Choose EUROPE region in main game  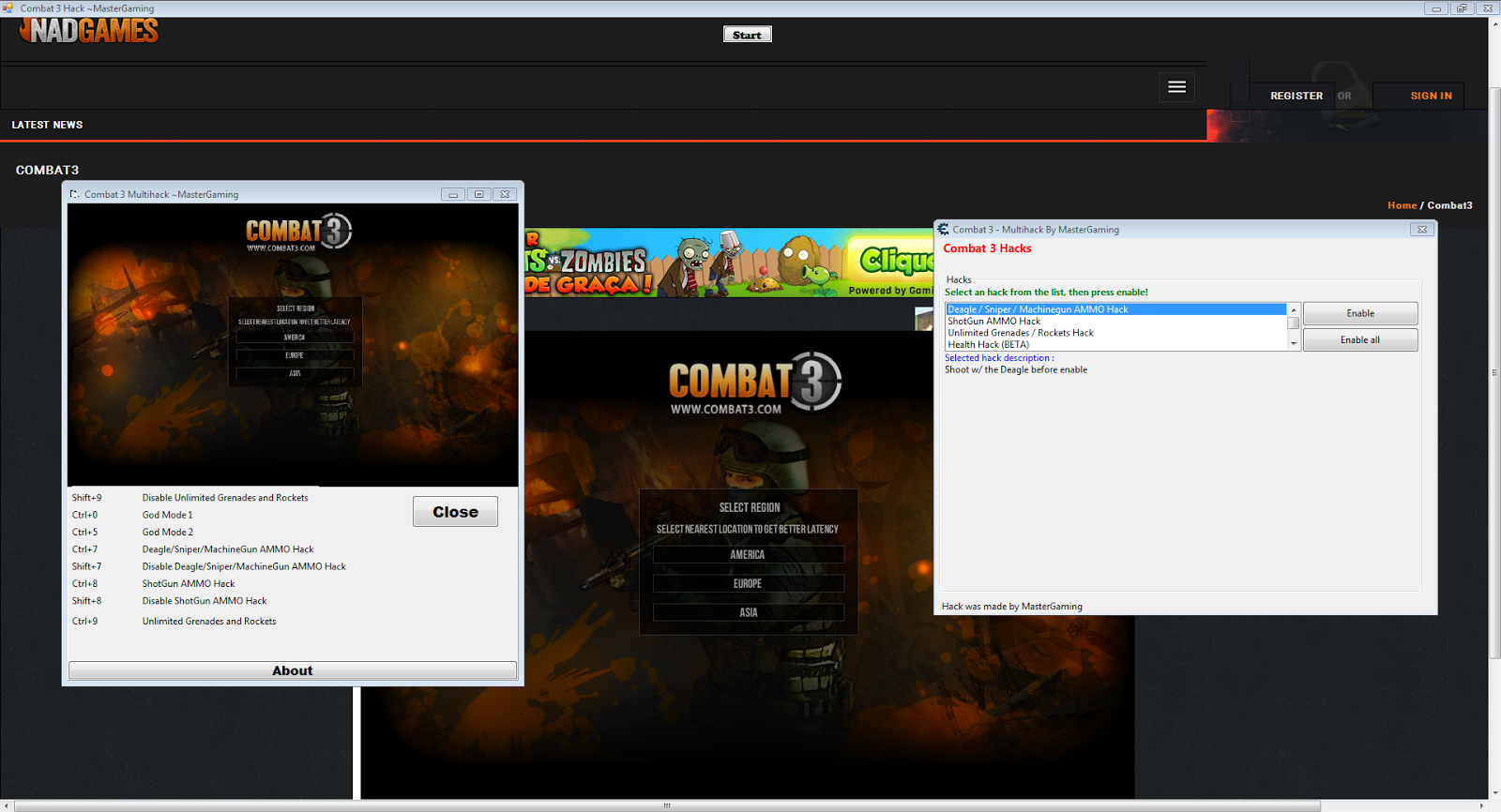(x=748, y=583)
